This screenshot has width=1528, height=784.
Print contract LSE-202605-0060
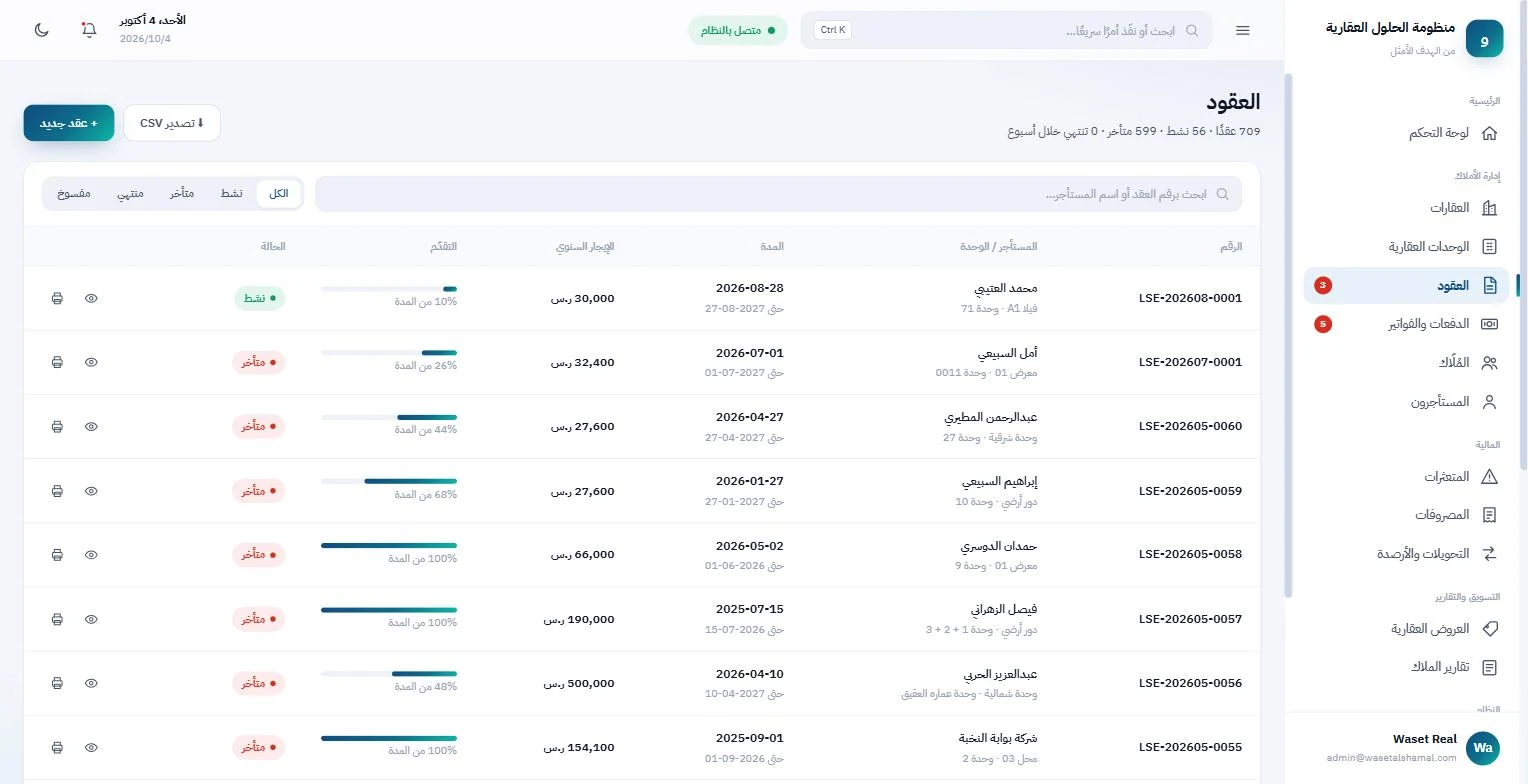tap(57, 426)
